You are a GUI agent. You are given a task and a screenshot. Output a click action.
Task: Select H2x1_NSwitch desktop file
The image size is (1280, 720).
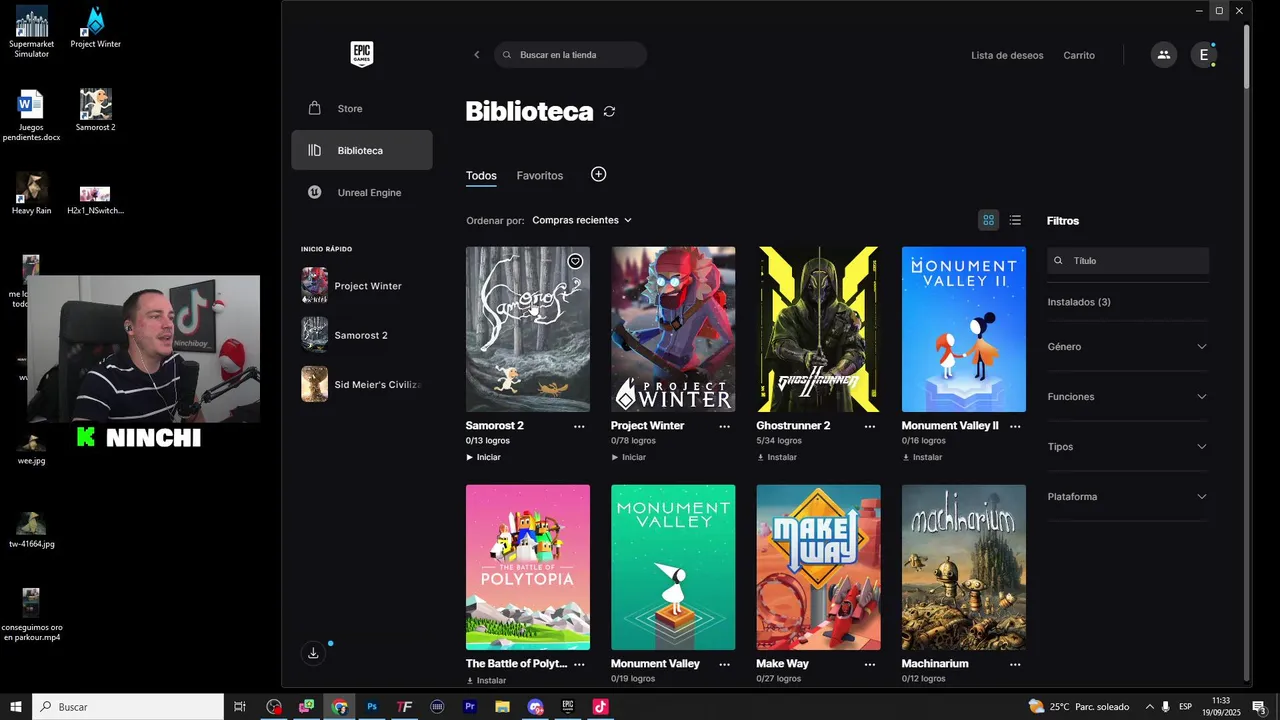coord(95,199)
